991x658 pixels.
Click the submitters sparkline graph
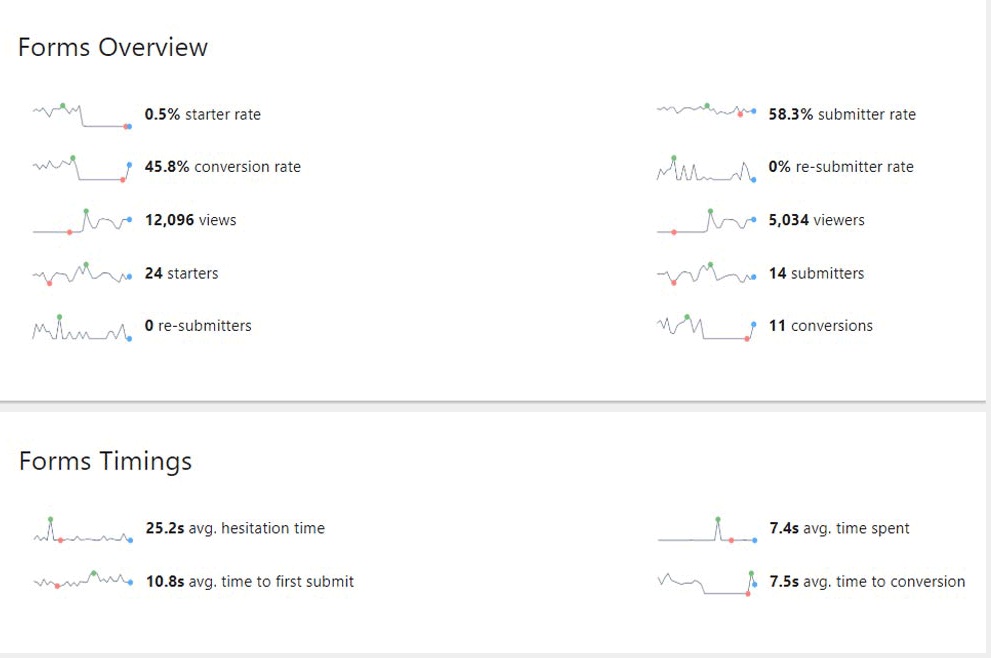pyautogui.click(x=706, y=274)
